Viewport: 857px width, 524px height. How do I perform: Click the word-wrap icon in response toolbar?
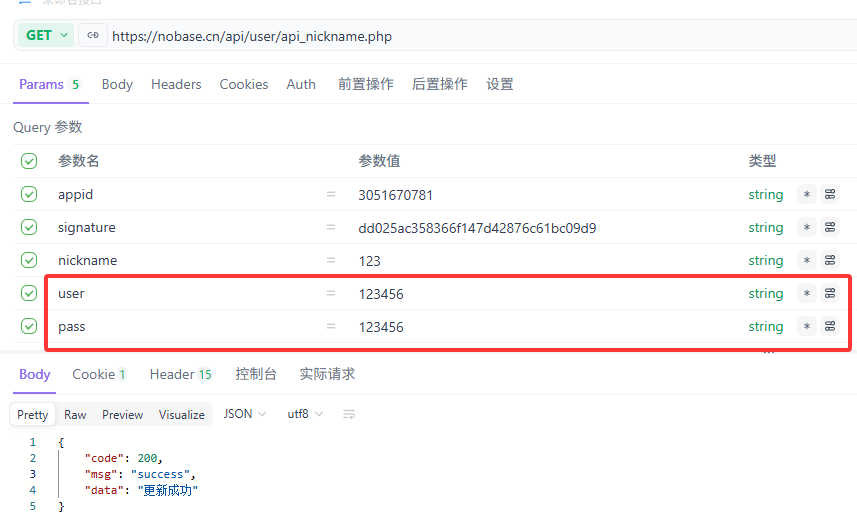pyautogui.click(x=349, y=414)
